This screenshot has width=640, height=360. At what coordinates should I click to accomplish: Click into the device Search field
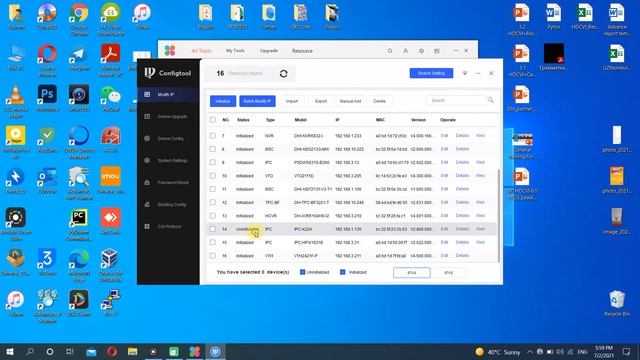click(x=456, y=100)
